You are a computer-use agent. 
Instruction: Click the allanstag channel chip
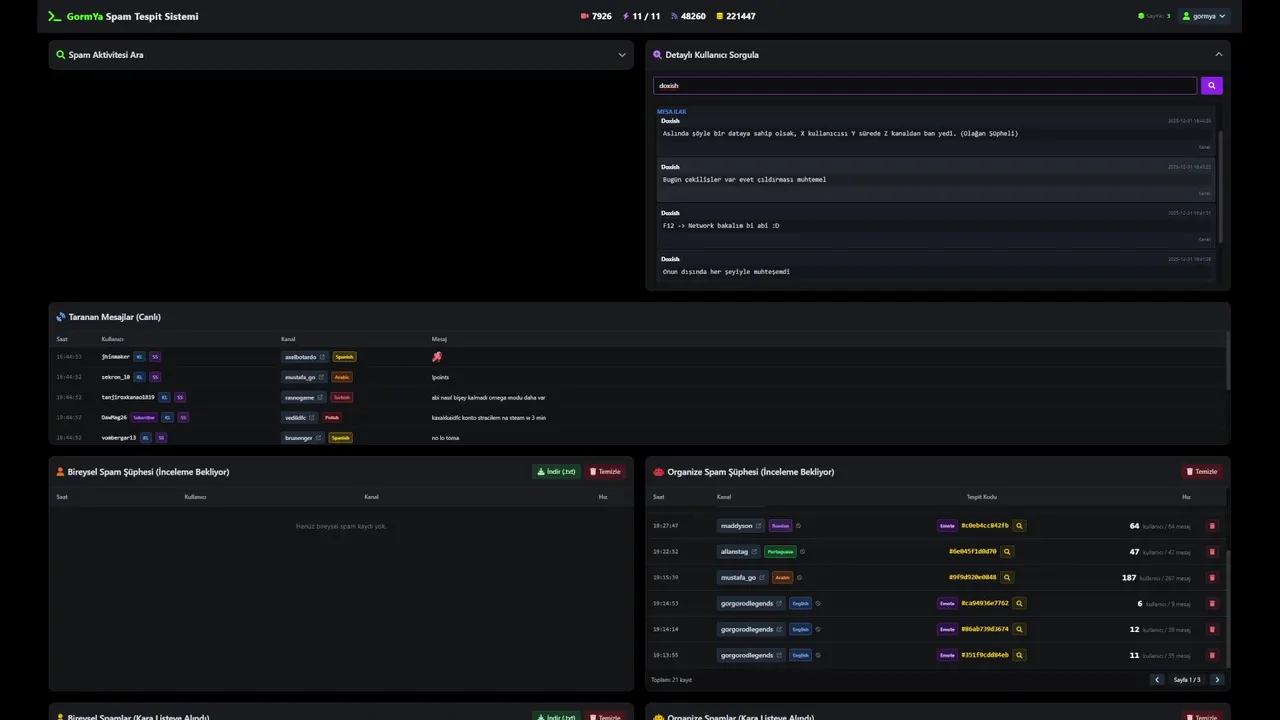point(739,552)
